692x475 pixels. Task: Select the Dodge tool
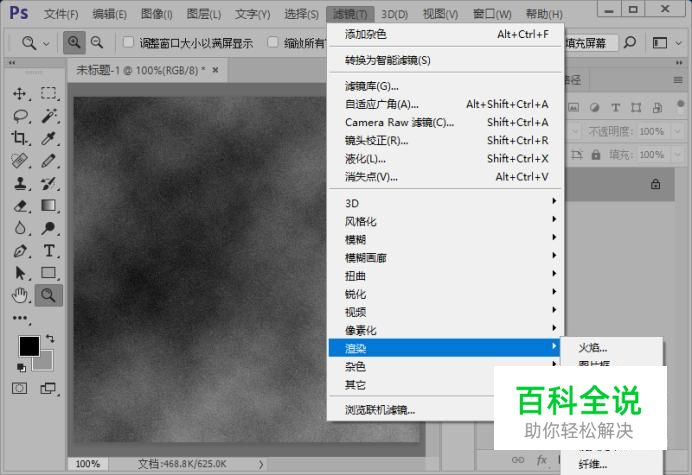49,228
